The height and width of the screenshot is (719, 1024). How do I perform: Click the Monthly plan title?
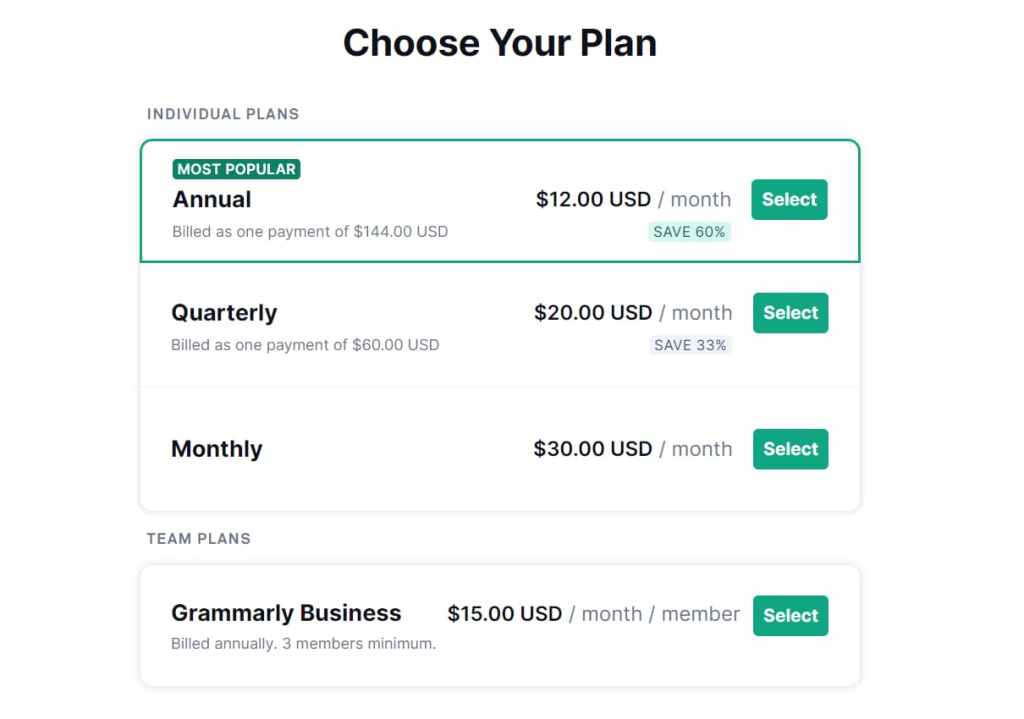click(x=216, y=449)
